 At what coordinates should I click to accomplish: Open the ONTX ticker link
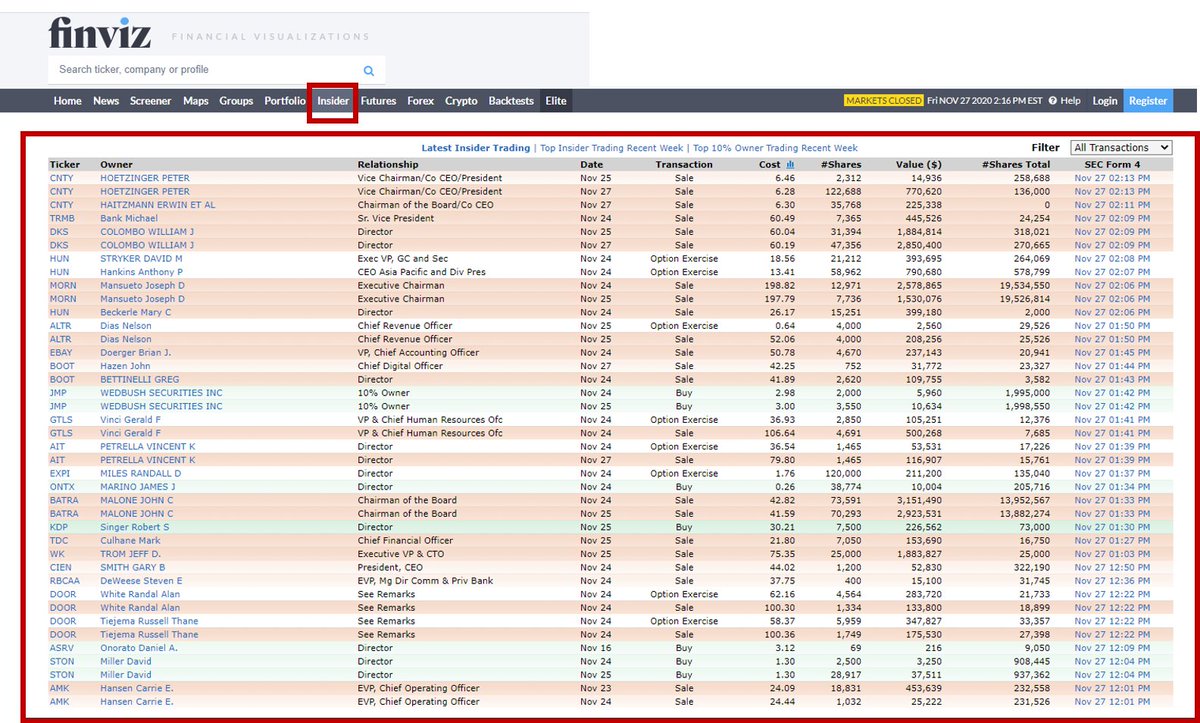[62, 487]
